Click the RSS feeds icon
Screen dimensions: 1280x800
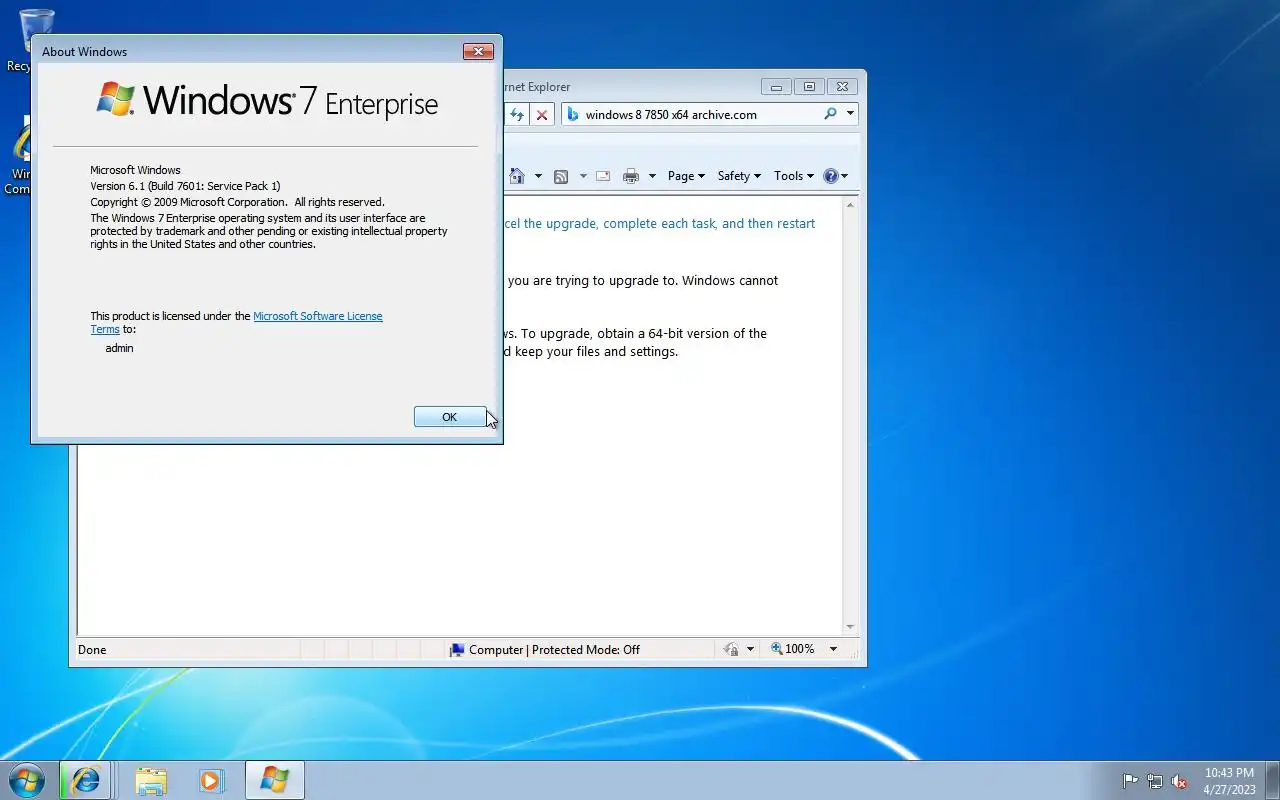[x=561, y=176]
